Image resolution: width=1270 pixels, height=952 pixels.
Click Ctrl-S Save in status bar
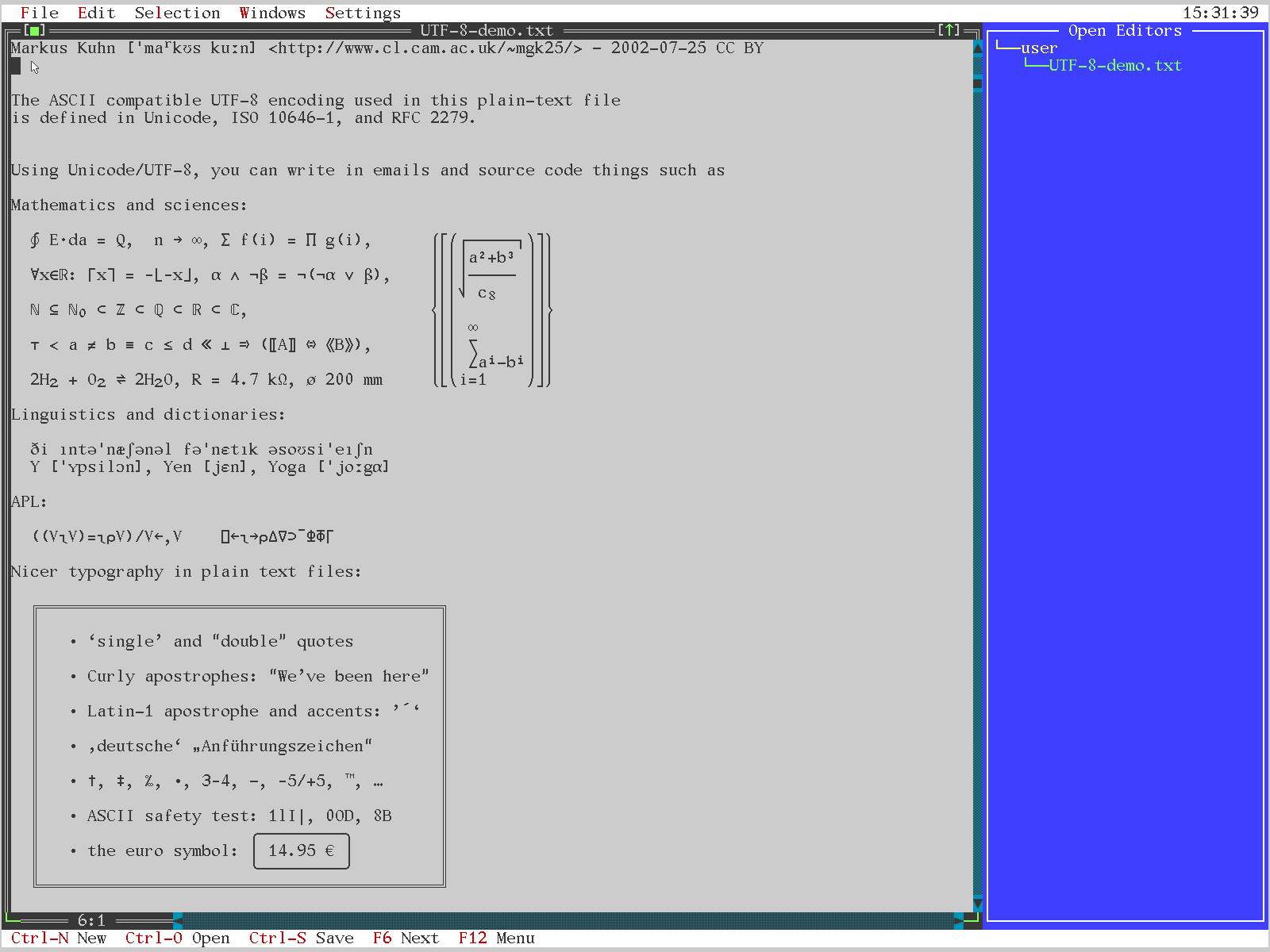[x=302, y=938]
